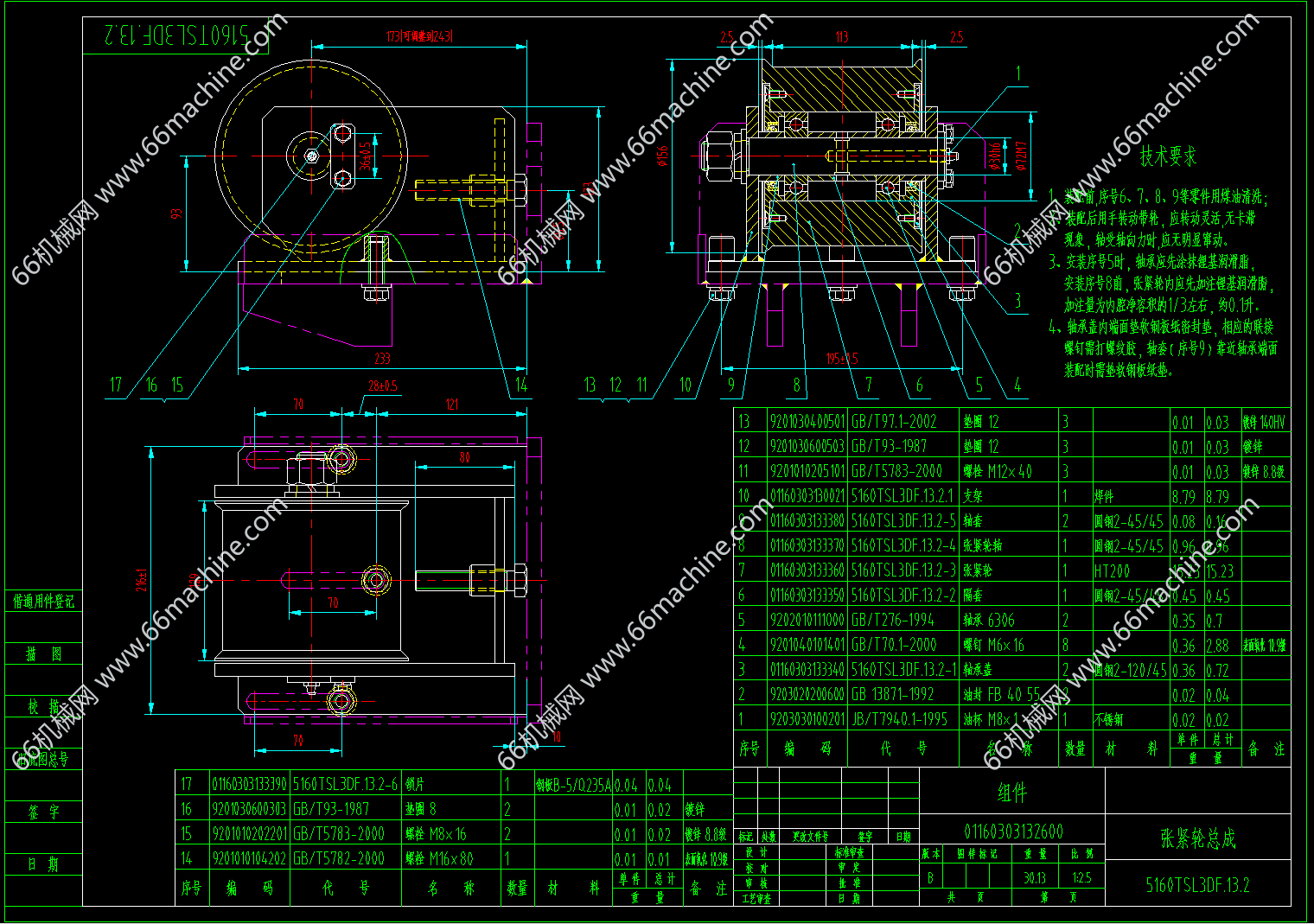This screenshot has width=1314, height=924.
Task: Click the title block code '01160303132600'
Action: pos(1013,832)
